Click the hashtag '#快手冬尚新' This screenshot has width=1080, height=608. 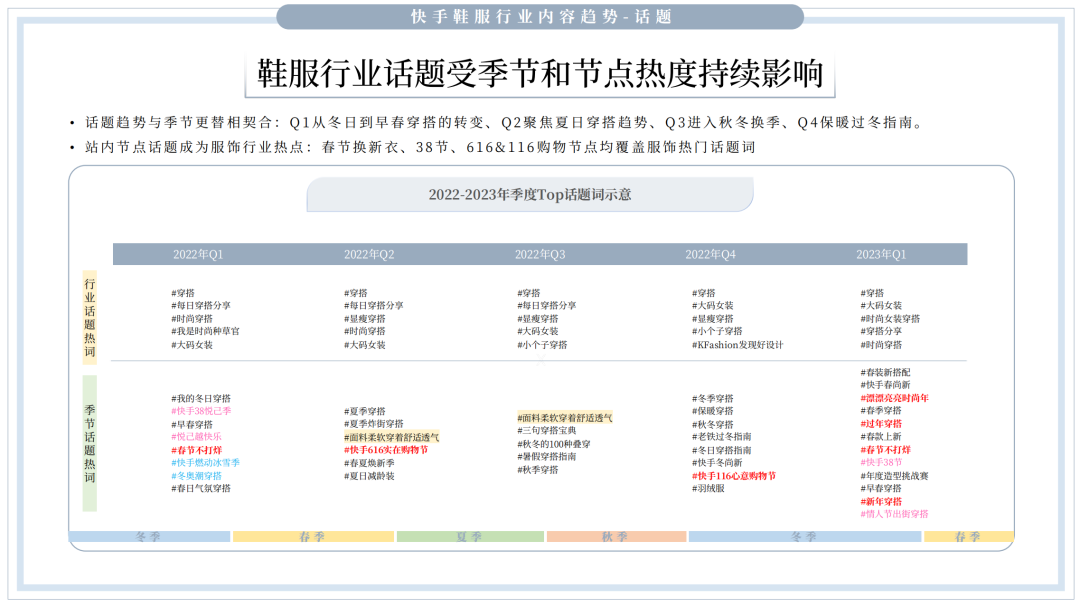tap(717, 463)
